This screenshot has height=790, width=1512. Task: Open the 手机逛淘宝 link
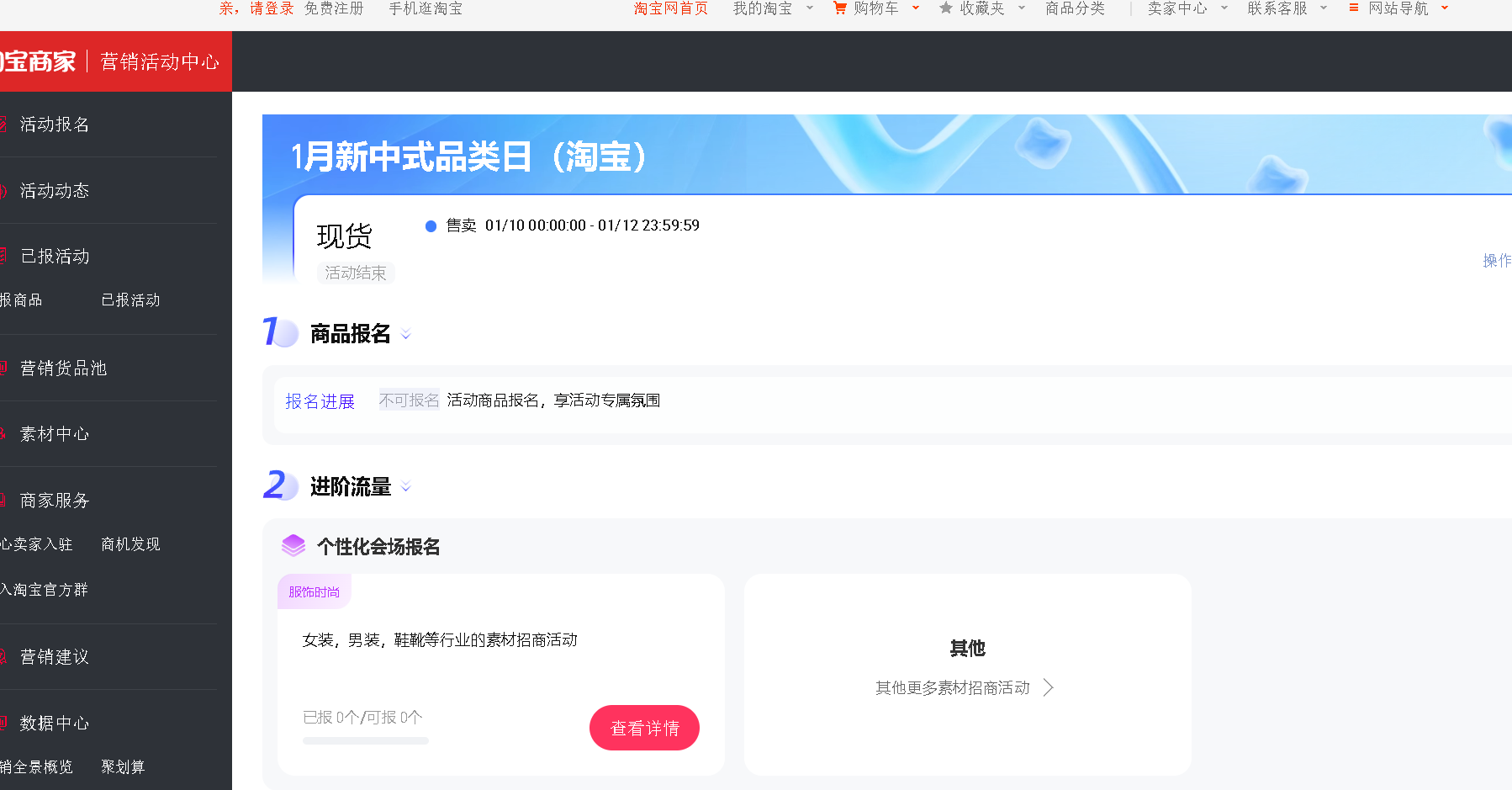click(x=426, y=8)
